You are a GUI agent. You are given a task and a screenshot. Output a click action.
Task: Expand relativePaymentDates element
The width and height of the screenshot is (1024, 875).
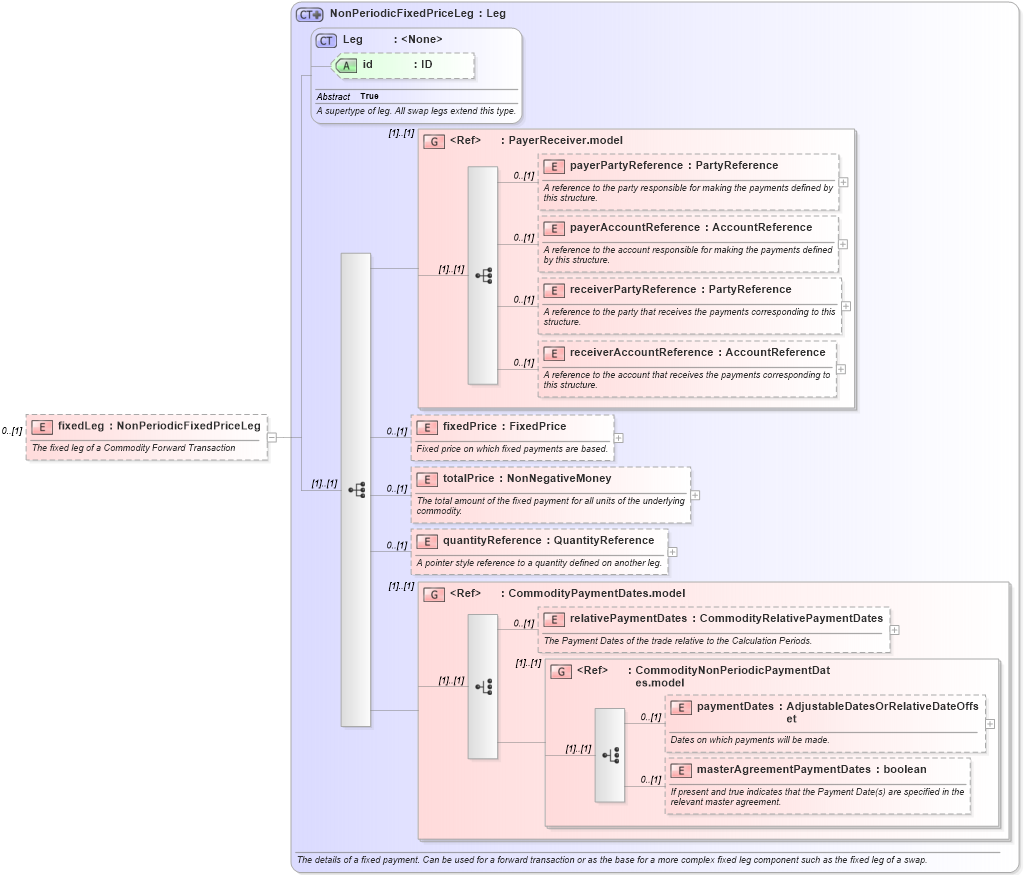(x=894, y=630)
